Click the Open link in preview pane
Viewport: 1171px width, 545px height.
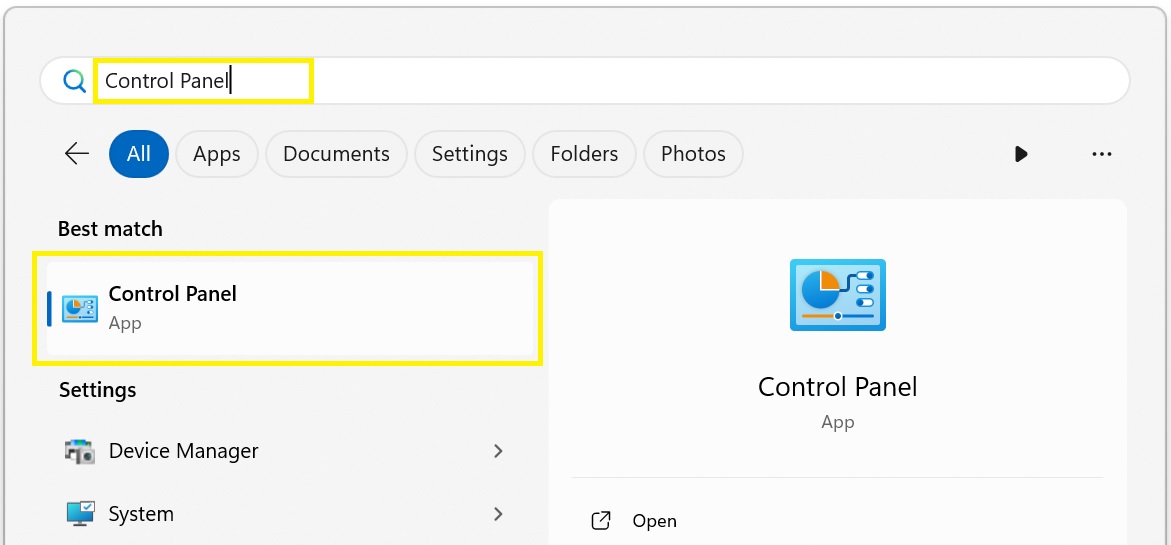654,520
